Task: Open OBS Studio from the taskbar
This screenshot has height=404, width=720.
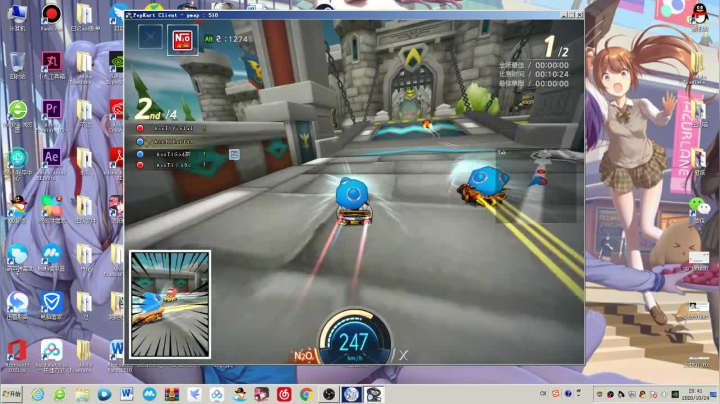Action: tap(329, 394)
